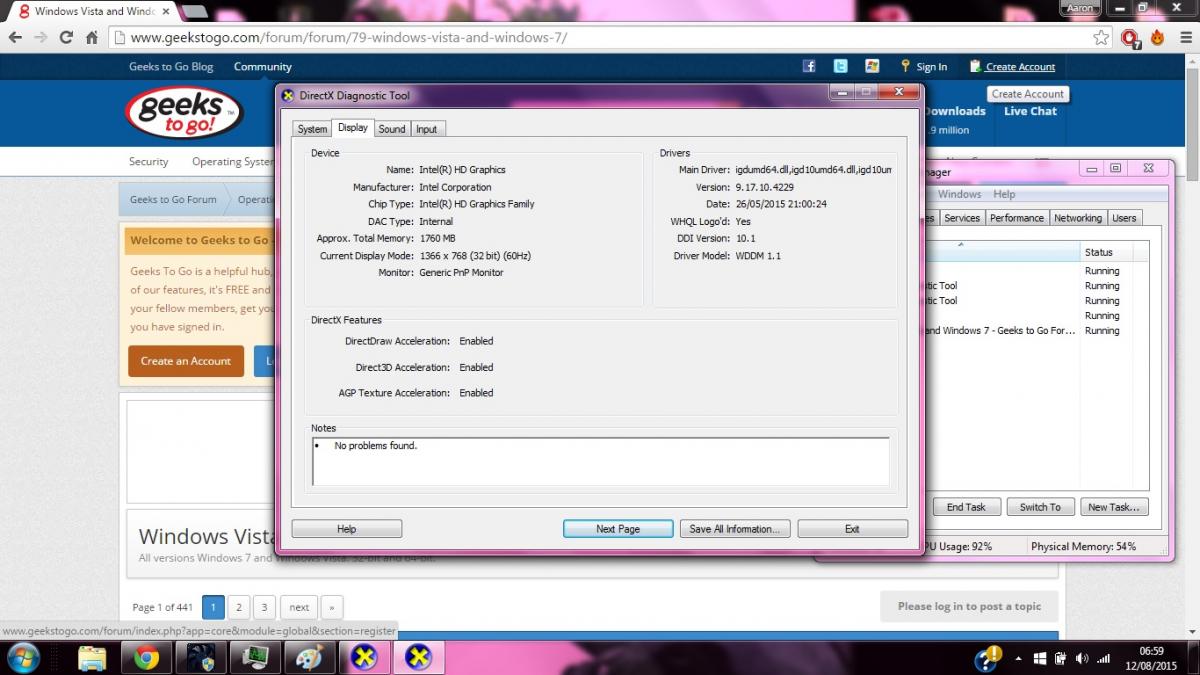Screen dimensions: 1200x675
Task: Open the Geeks to Go Blog link
Action: click(171, 67)
